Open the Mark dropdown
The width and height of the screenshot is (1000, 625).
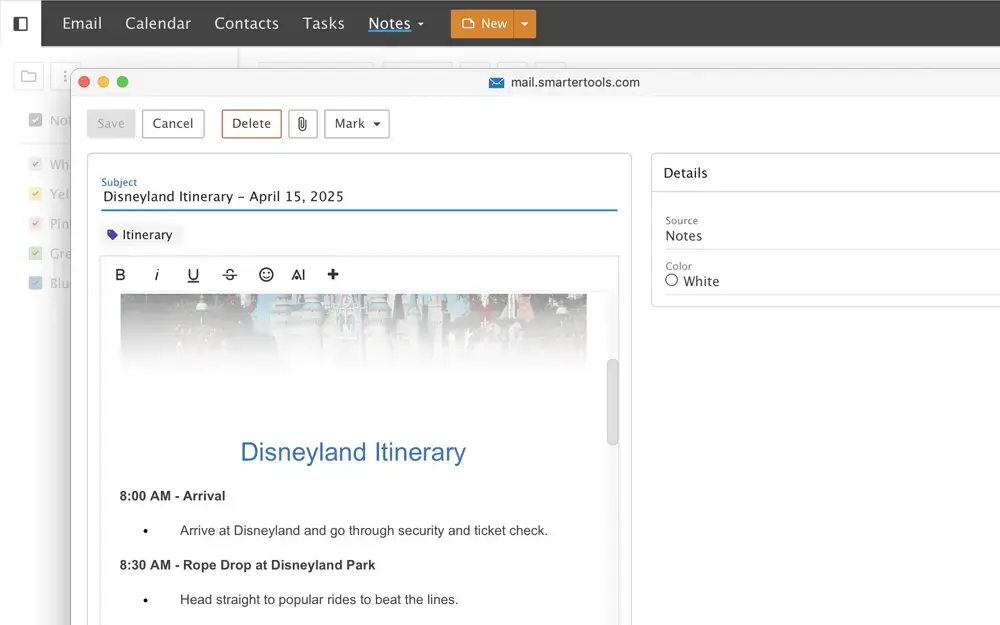[x=356, y=124]
